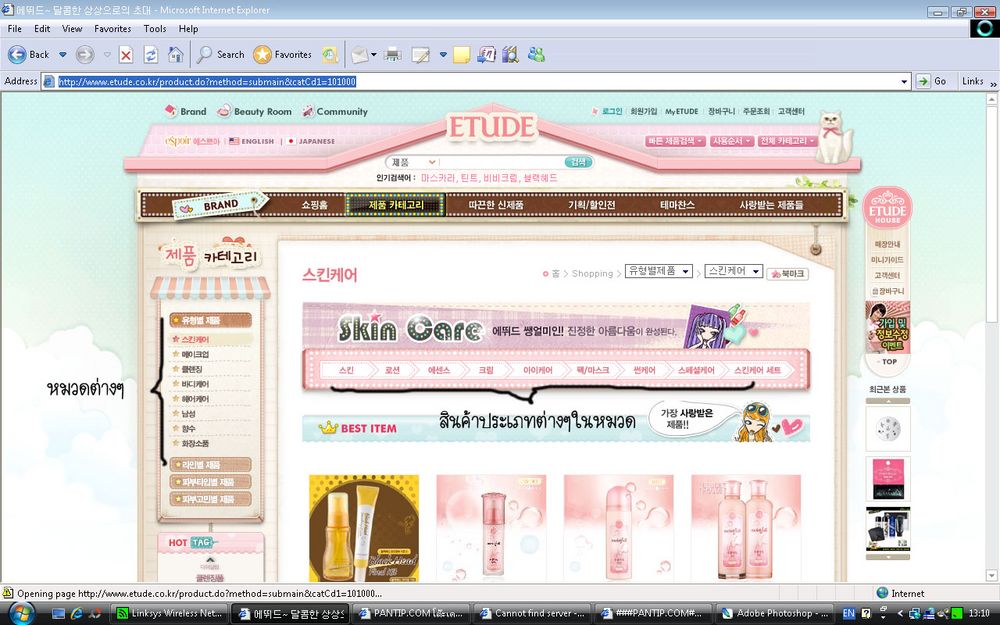Select 클렌징 in the category sidebar
The image size is (1000, 625).
coord(191,369)
